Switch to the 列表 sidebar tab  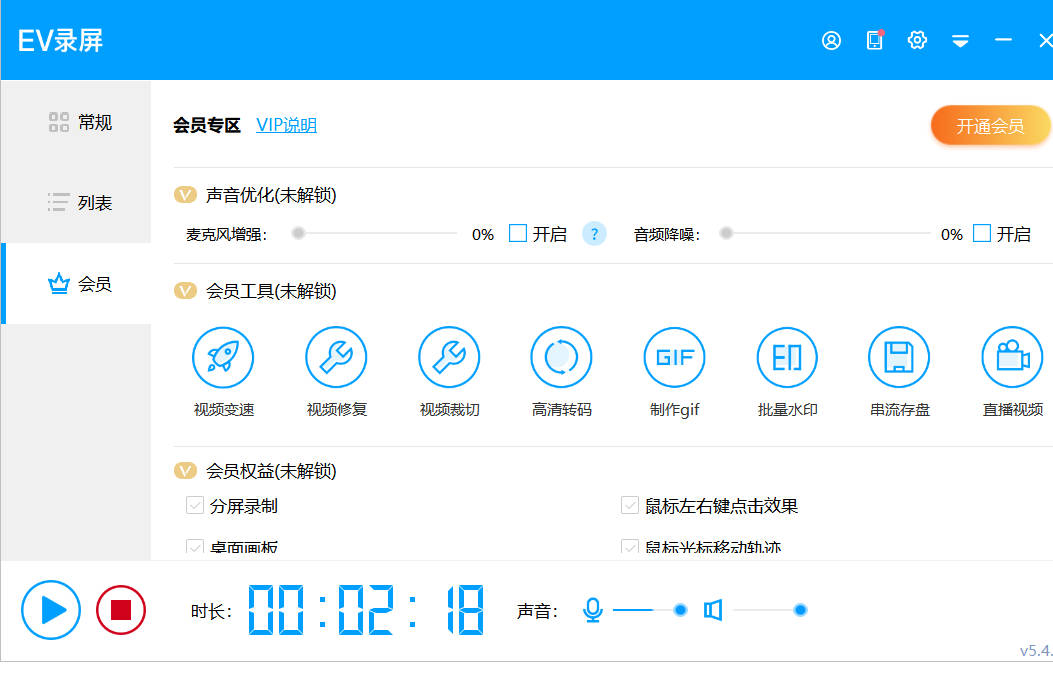click(80, 203)
